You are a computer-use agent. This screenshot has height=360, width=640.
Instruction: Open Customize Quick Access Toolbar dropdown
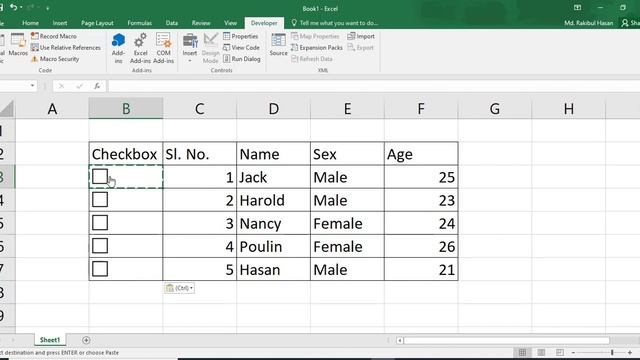tap(48, 8)
